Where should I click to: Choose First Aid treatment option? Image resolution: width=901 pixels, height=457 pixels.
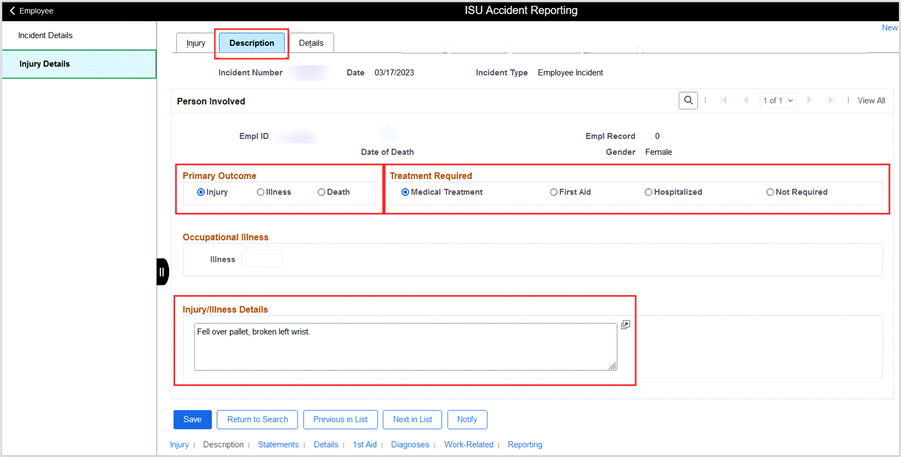[553, 193]
